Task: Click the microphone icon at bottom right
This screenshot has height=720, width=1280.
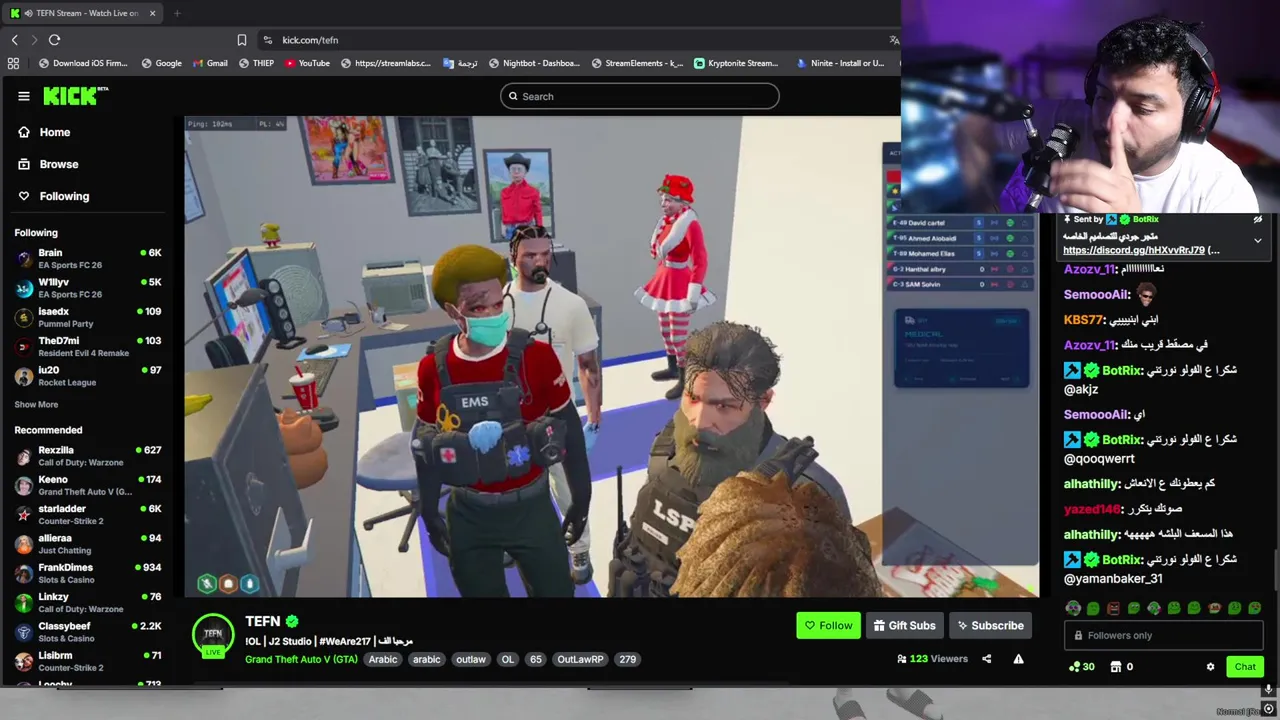Action: pos(1268,690)
